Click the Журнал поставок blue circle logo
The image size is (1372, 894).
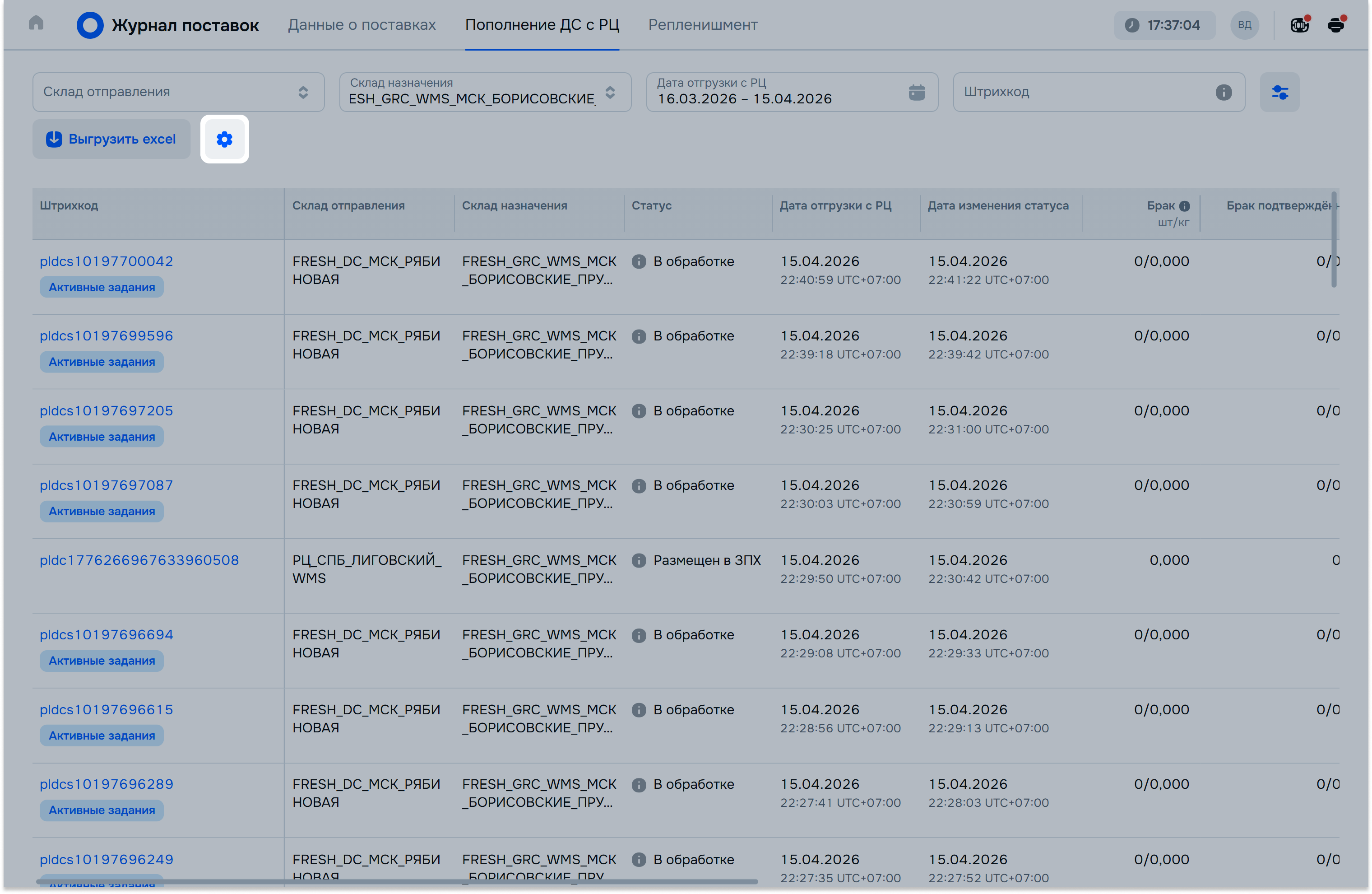click(90, 25)
